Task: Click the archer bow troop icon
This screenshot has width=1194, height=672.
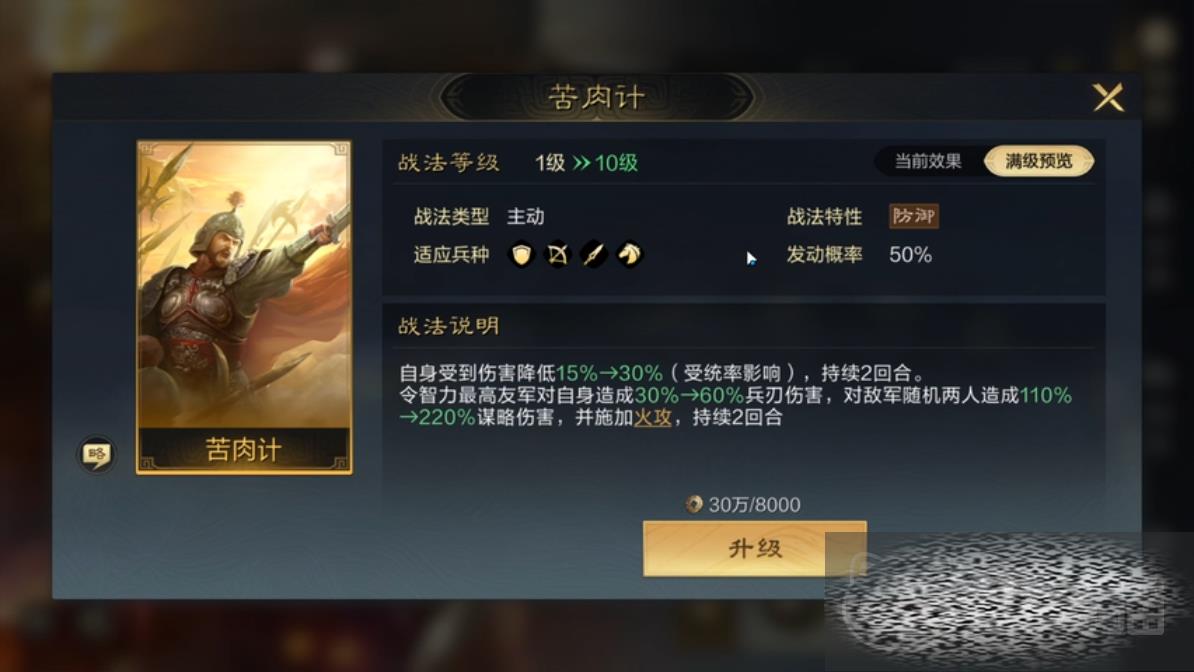Action: (x=557, y=254)
